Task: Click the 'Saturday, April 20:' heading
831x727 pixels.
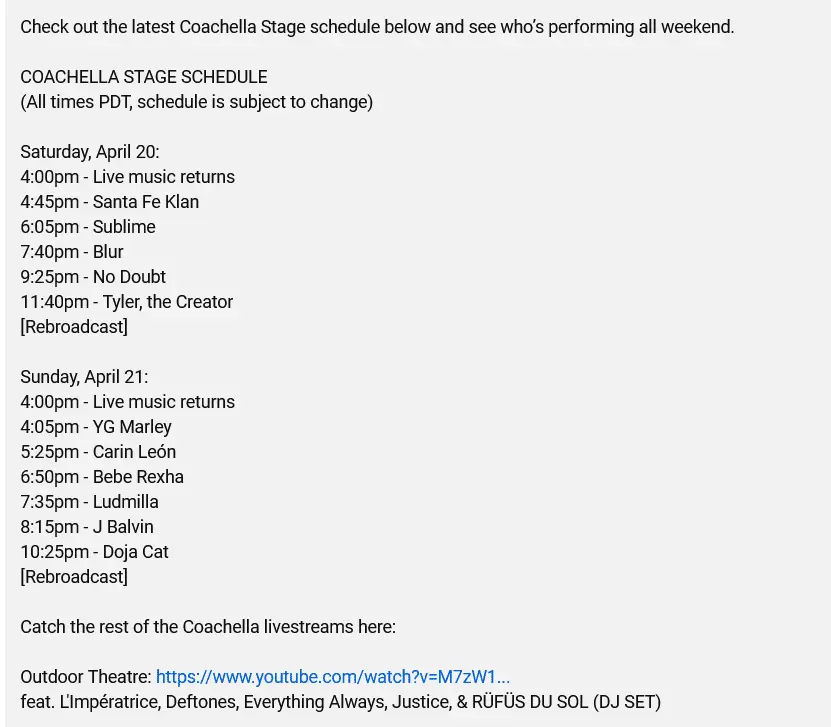Action: [90, 152]
